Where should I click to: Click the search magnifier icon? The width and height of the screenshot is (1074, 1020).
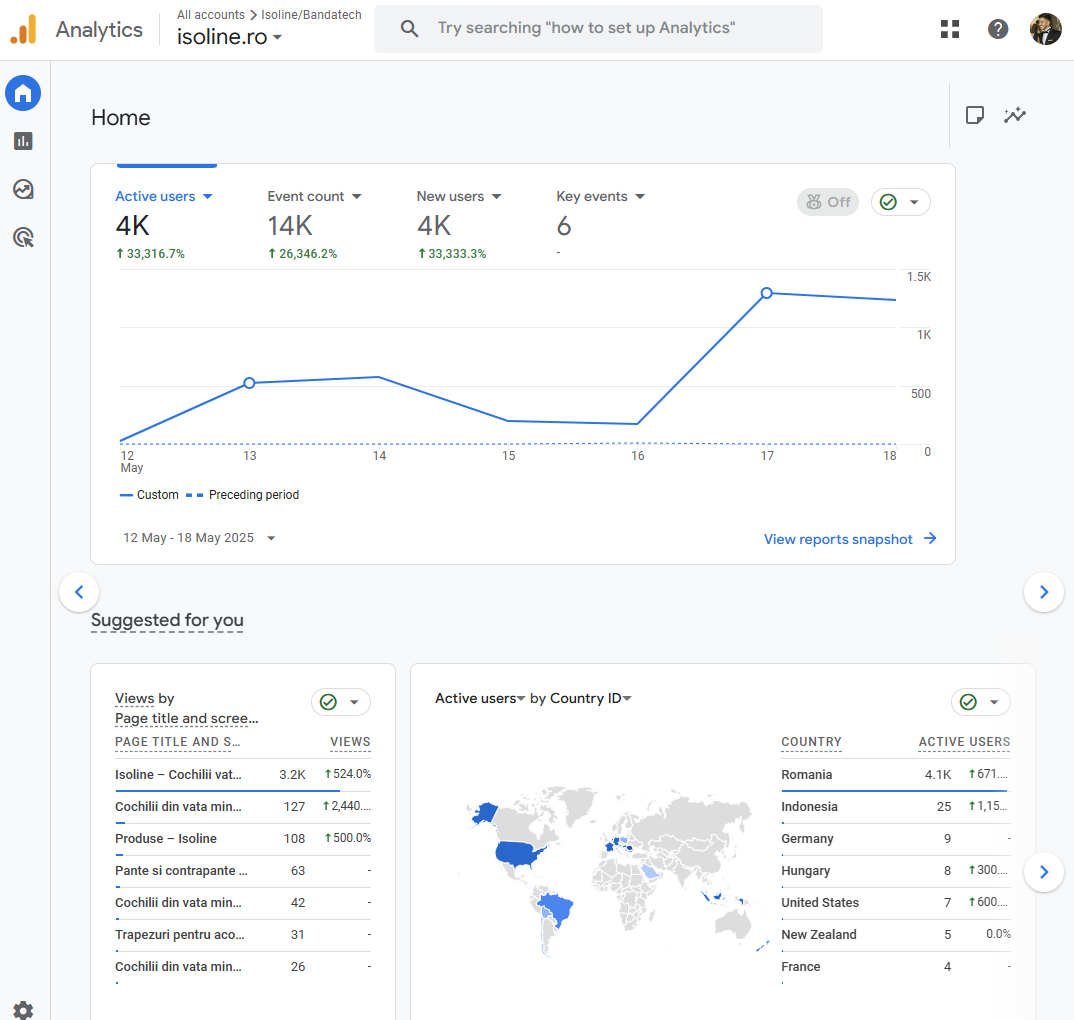click(x=409, y=28)
